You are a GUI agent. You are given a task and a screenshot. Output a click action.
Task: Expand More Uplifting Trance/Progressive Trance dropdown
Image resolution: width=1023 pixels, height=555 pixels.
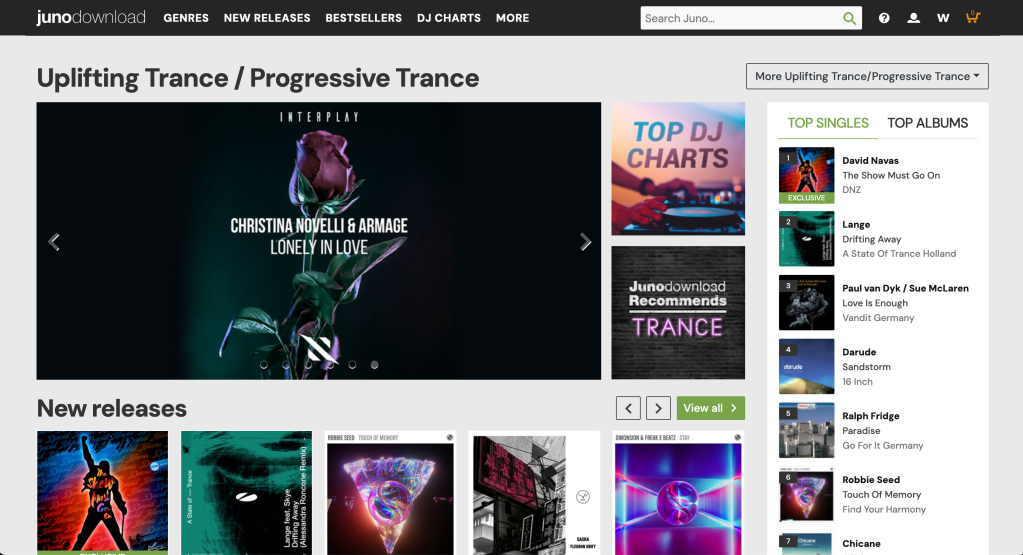click(867, 76)
